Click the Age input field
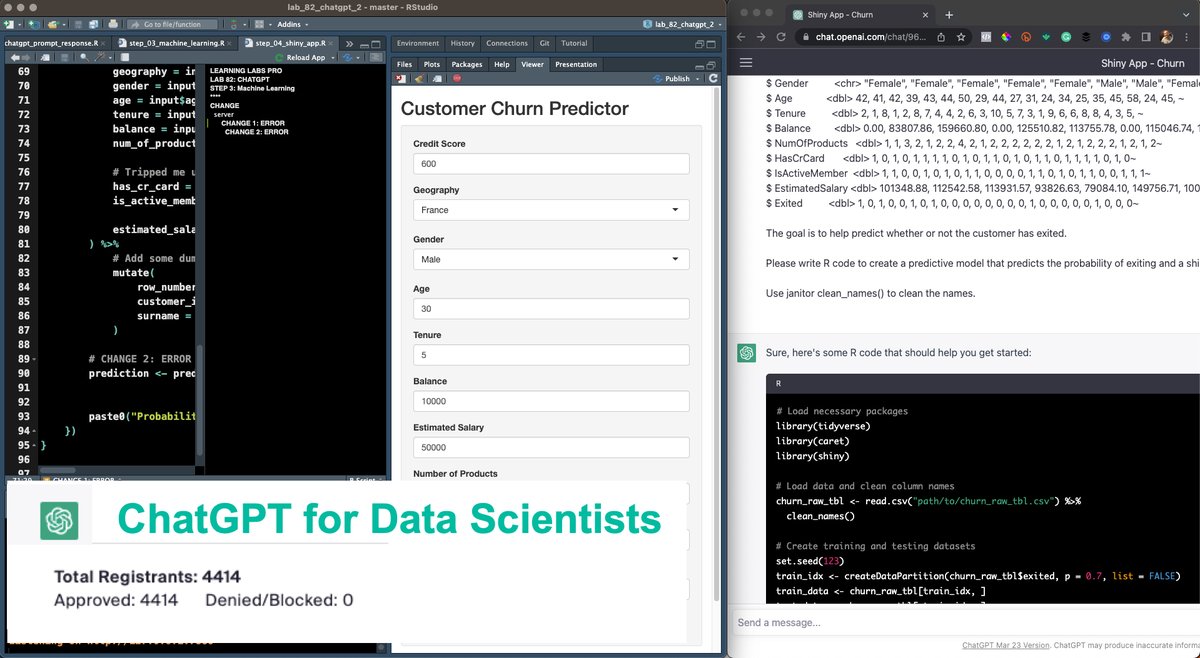1200x658 pixels. (x=551, y=309)
